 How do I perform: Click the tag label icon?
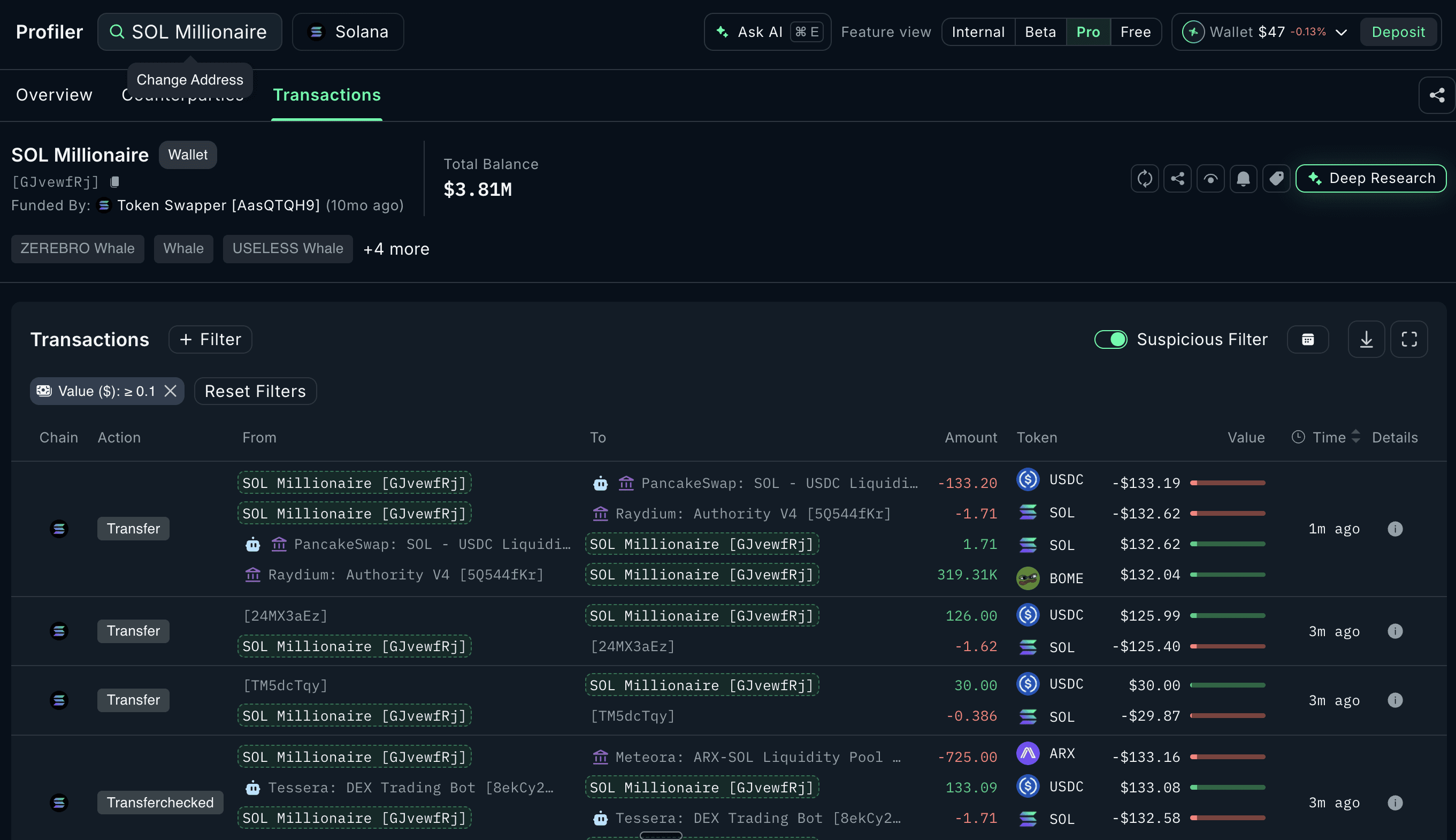coord(1276,179)
